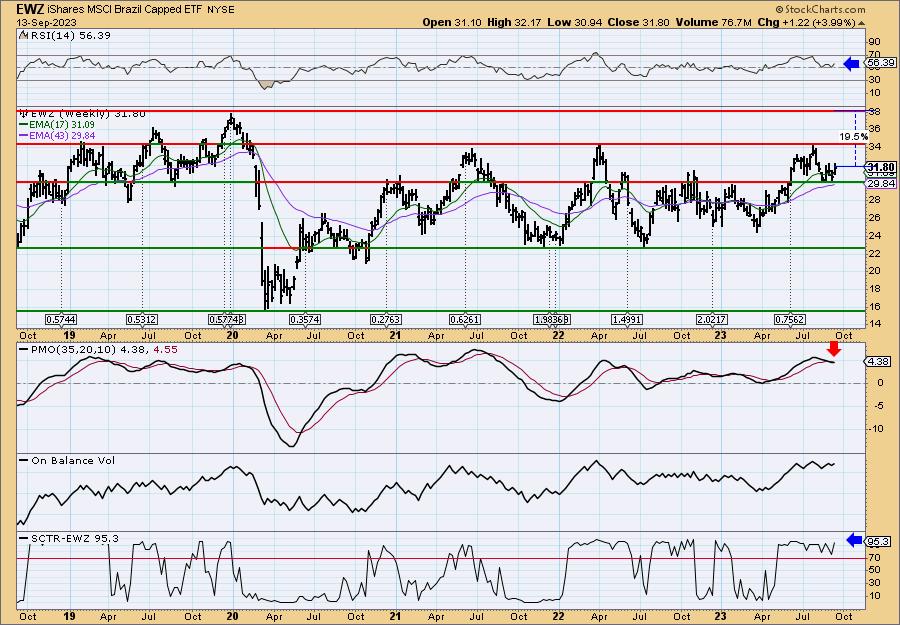This screenshot has height=625, width=900.
Task: Click the Open 31.10 value
Action: pyautogui.click(x=452, y=22)
